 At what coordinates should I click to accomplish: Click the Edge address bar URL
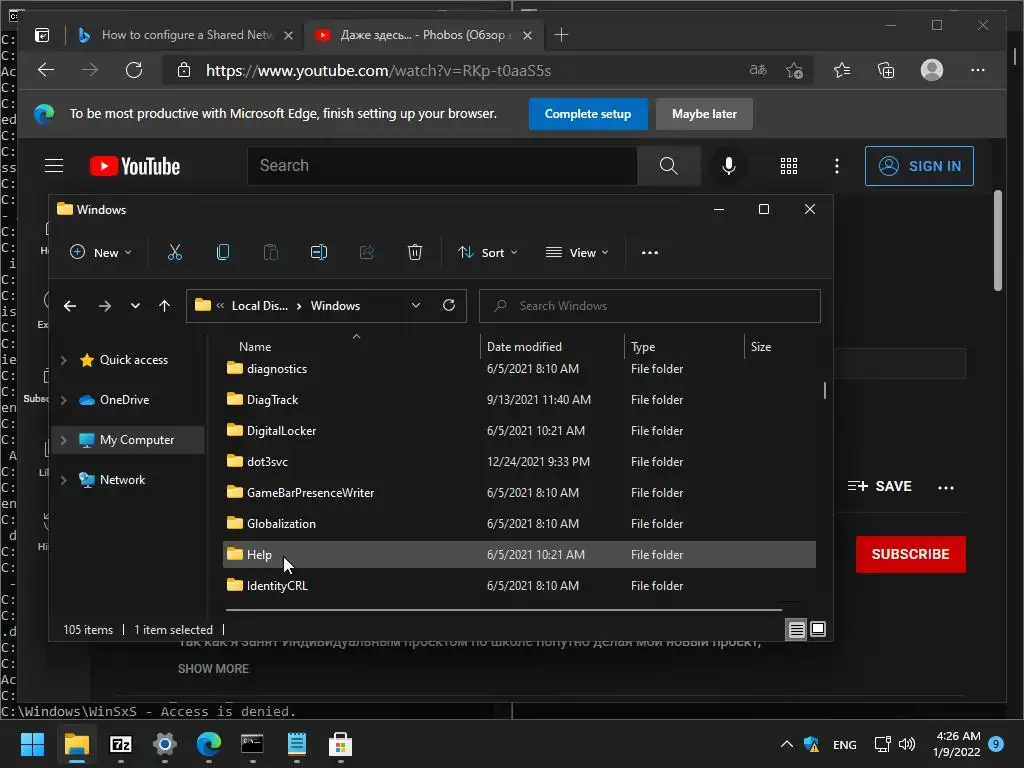378,71
